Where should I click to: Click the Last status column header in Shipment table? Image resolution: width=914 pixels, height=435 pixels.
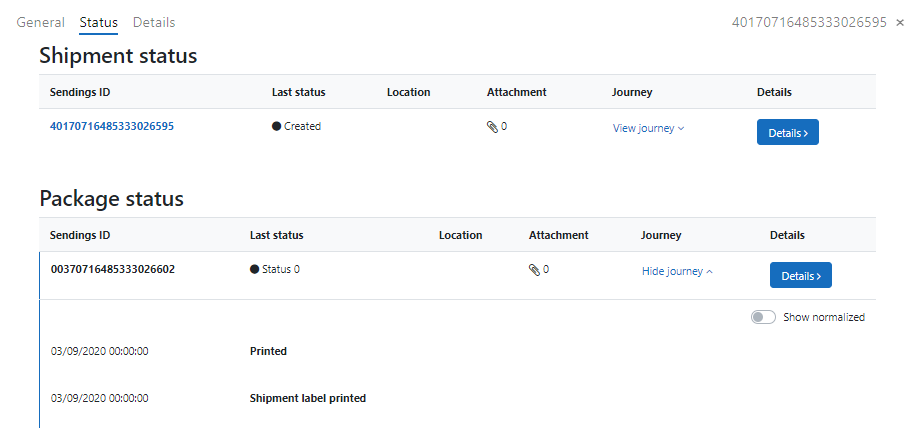pyautogui.click(x=298, y=92)
